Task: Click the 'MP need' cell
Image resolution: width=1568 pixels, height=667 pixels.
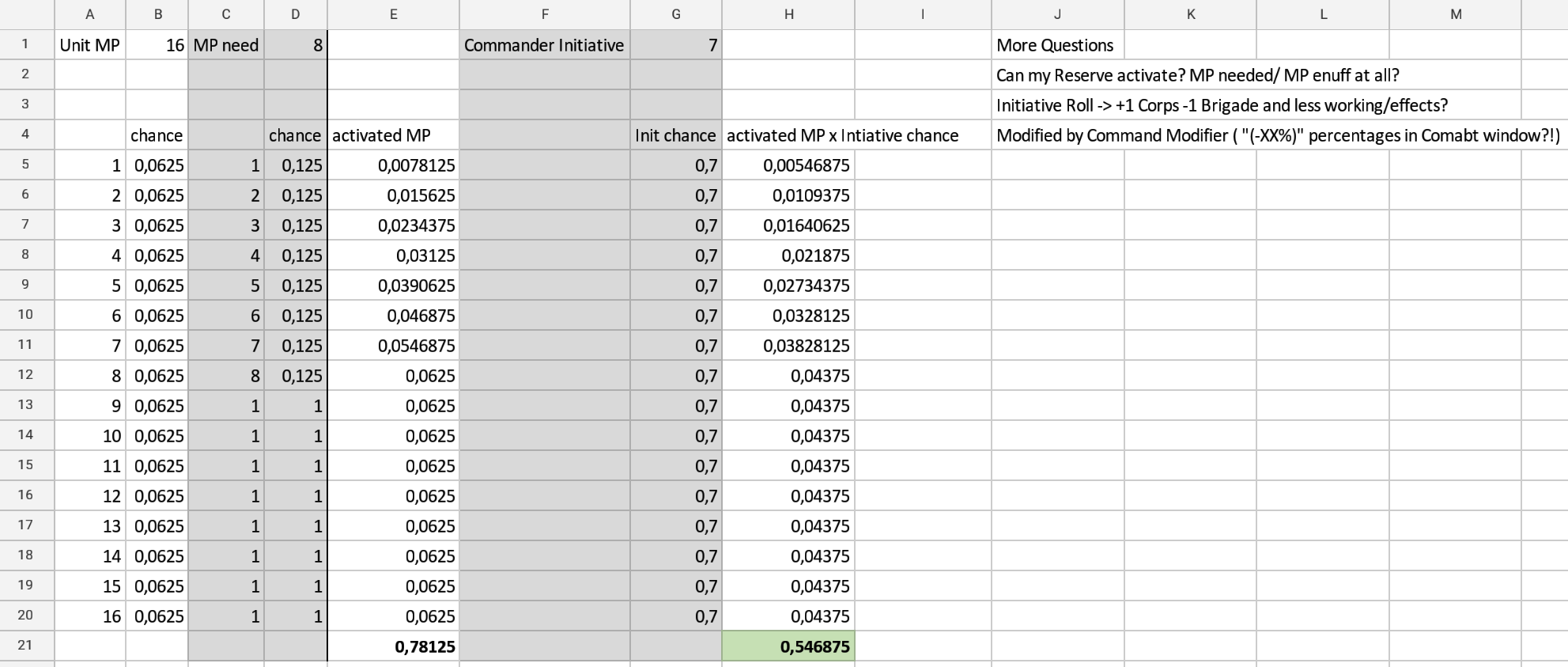Action: coord(226,46)
